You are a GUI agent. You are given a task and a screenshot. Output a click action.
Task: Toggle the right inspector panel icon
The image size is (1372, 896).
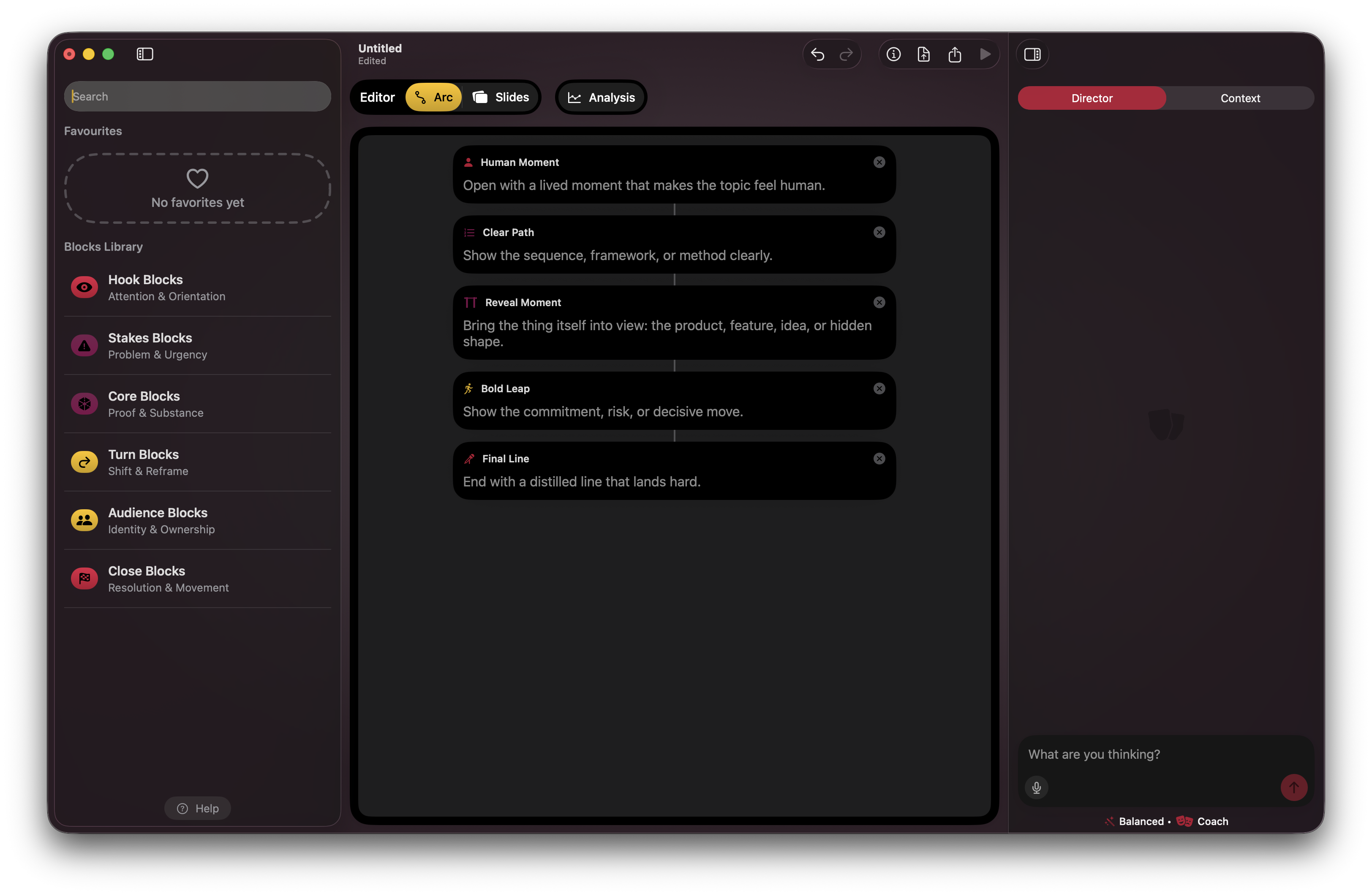(x=1032, y=54)
